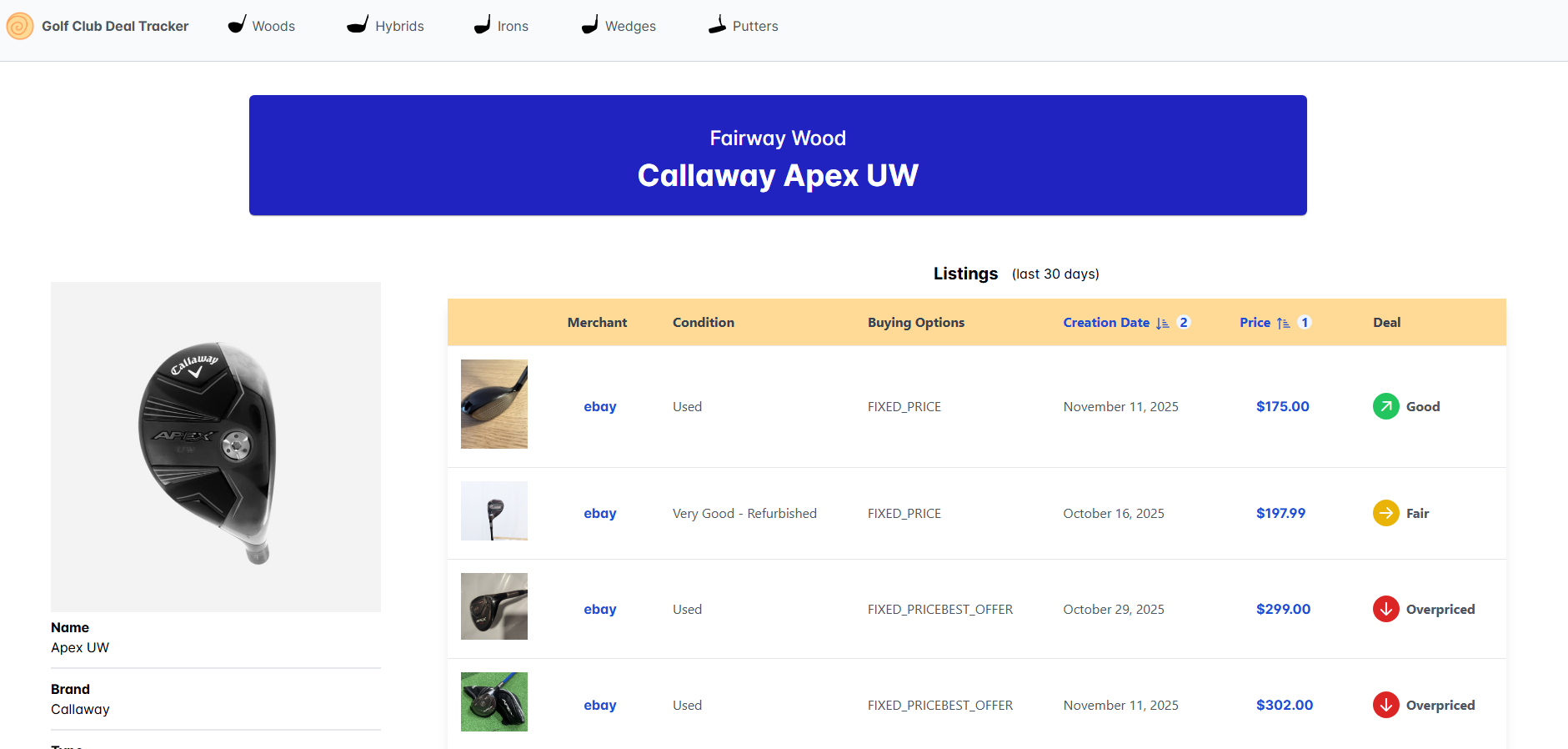Click the Woods golf club icon
This screenshot has width=1568, height=749.
237,25
